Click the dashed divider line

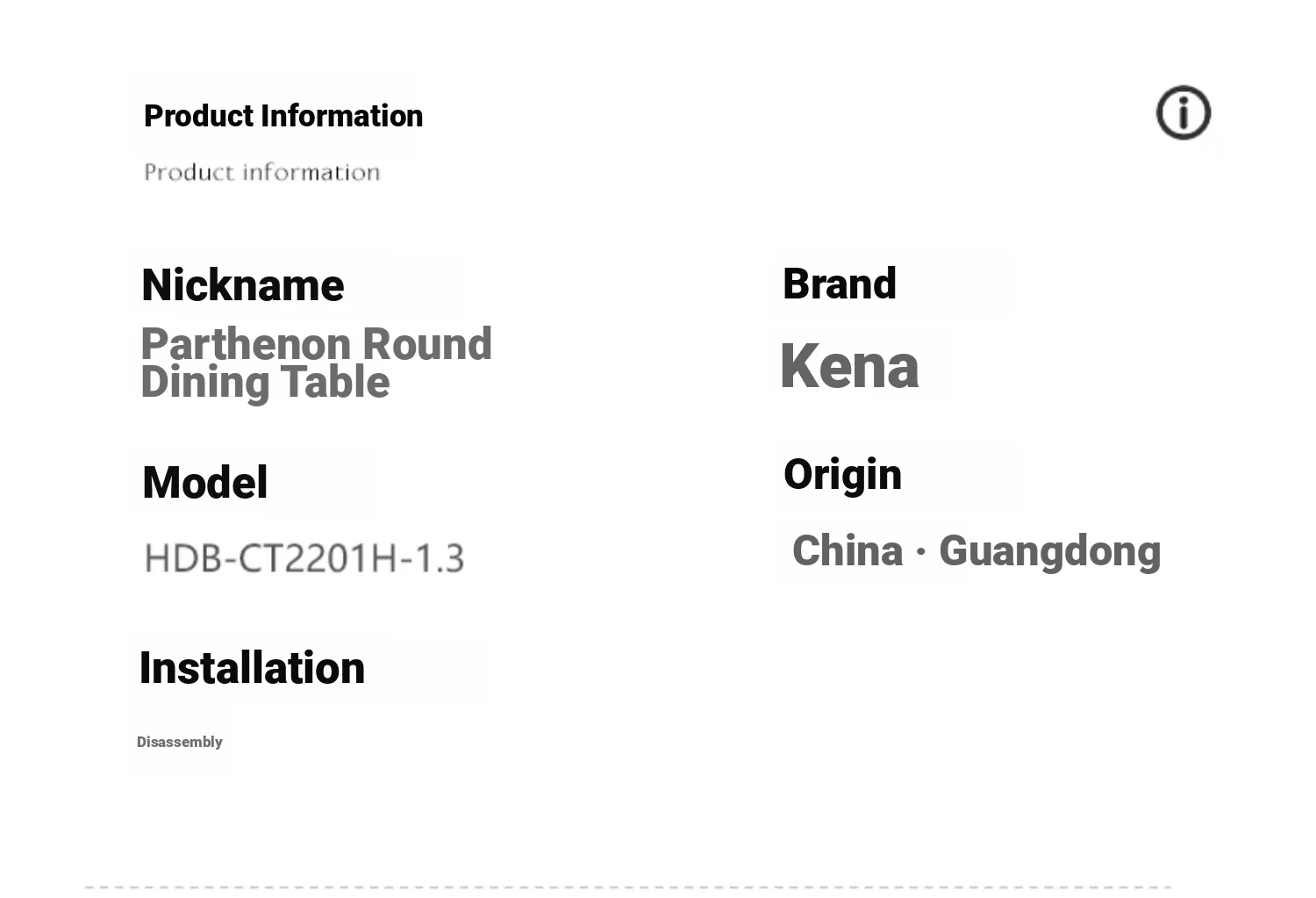(628, 887)
